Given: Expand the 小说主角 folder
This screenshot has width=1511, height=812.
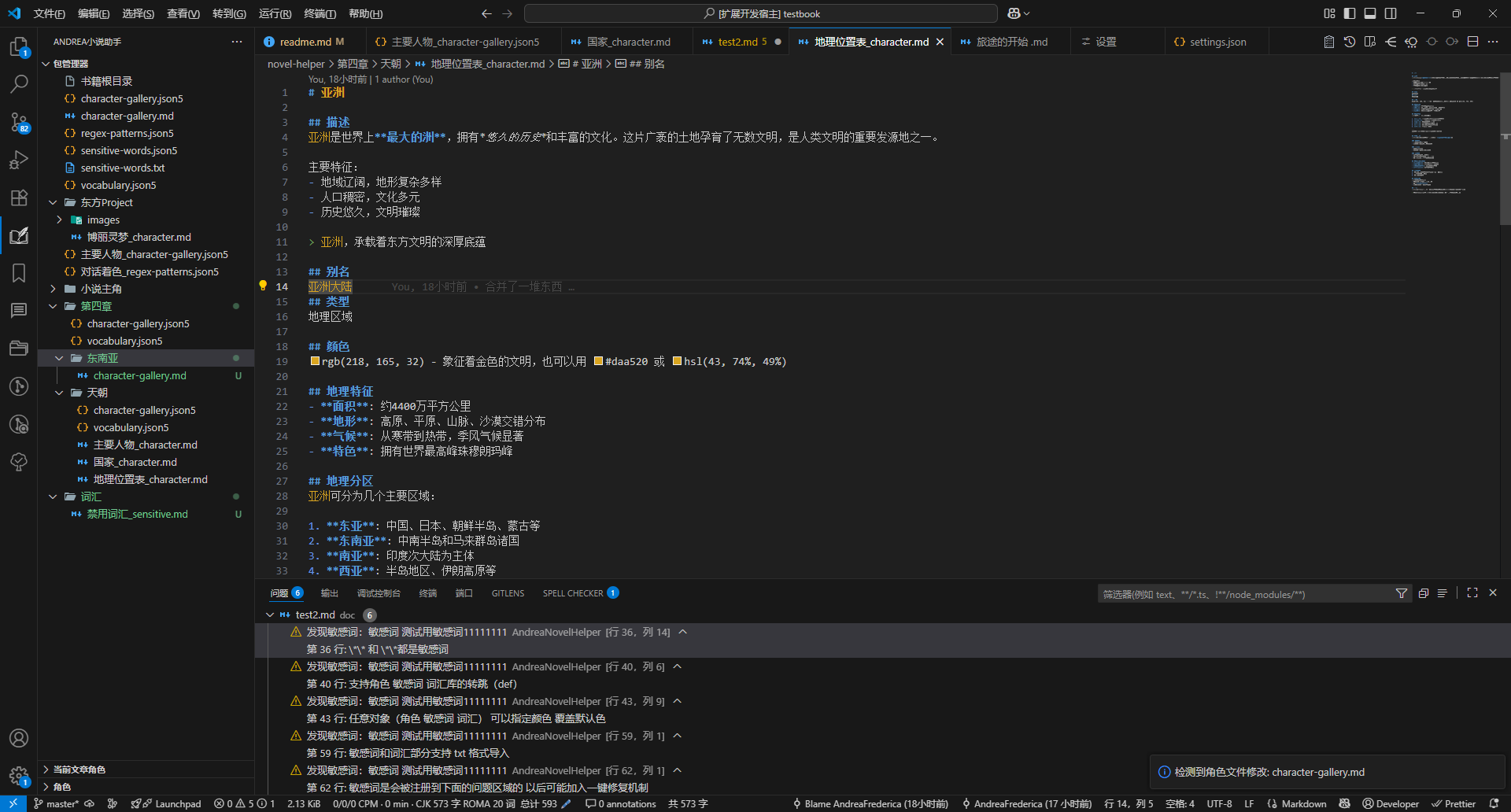Looking at the screenshot, I should pos(53,289).
